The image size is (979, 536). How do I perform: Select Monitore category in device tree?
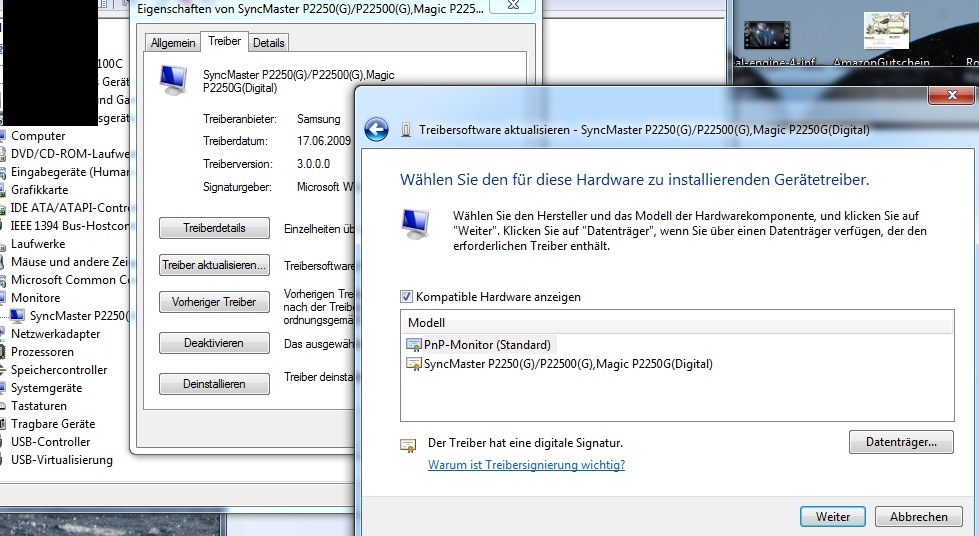click(36, 298)
